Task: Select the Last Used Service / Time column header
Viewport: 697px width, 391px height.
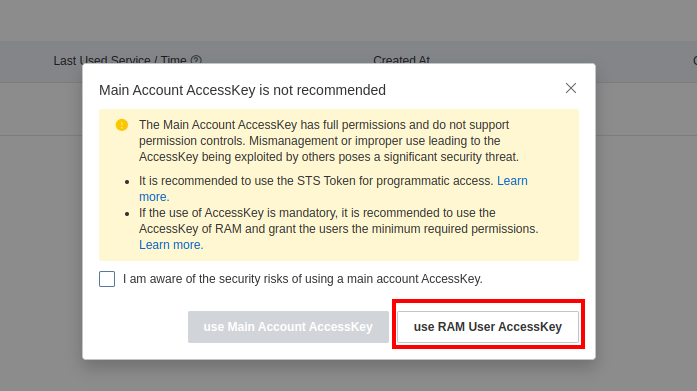Action: 120,60
